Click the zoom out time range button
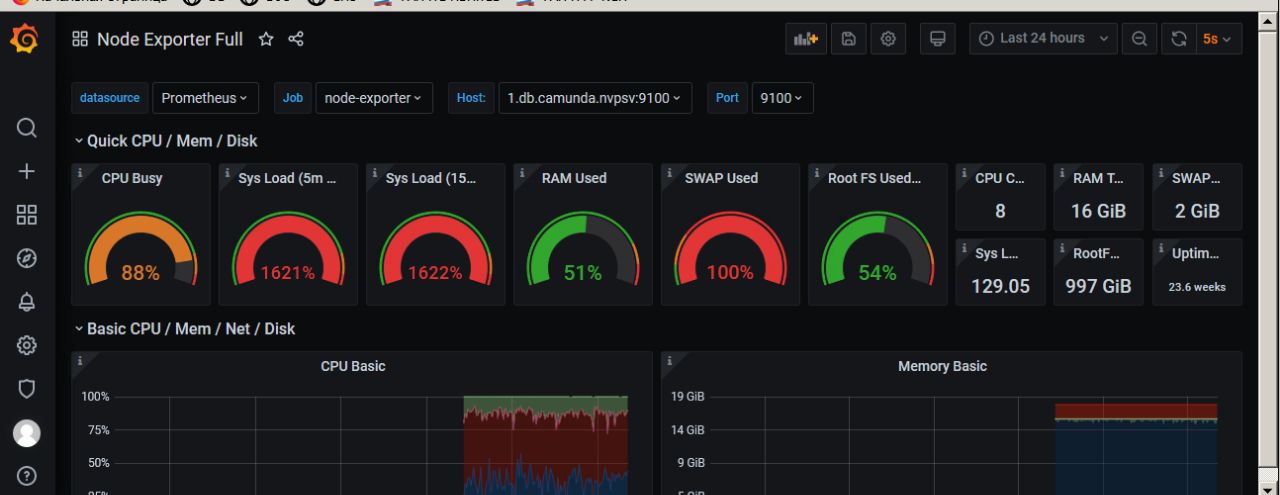 tap(1139, 39)
